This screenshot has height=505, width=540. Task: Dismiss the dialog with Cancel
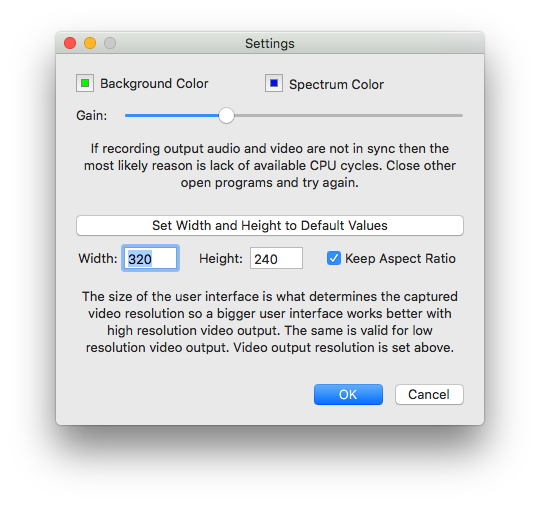click(429, 394)
